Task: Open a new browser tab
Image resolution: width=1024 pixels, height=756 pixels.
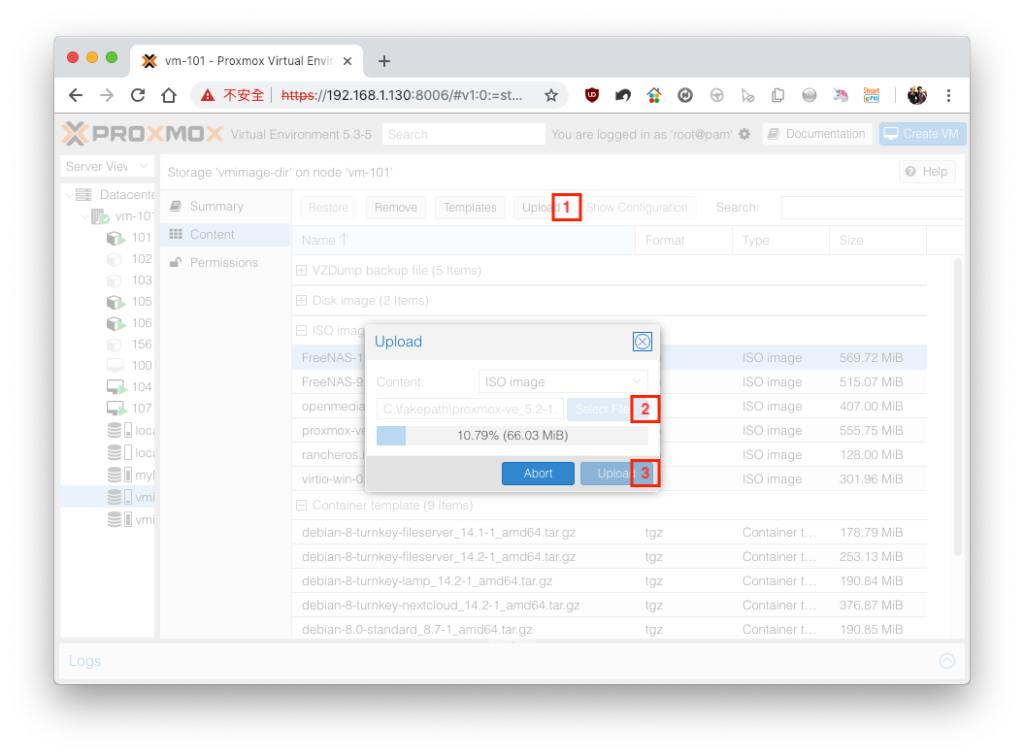Action: pyautogui.click(x=384, y=61)
